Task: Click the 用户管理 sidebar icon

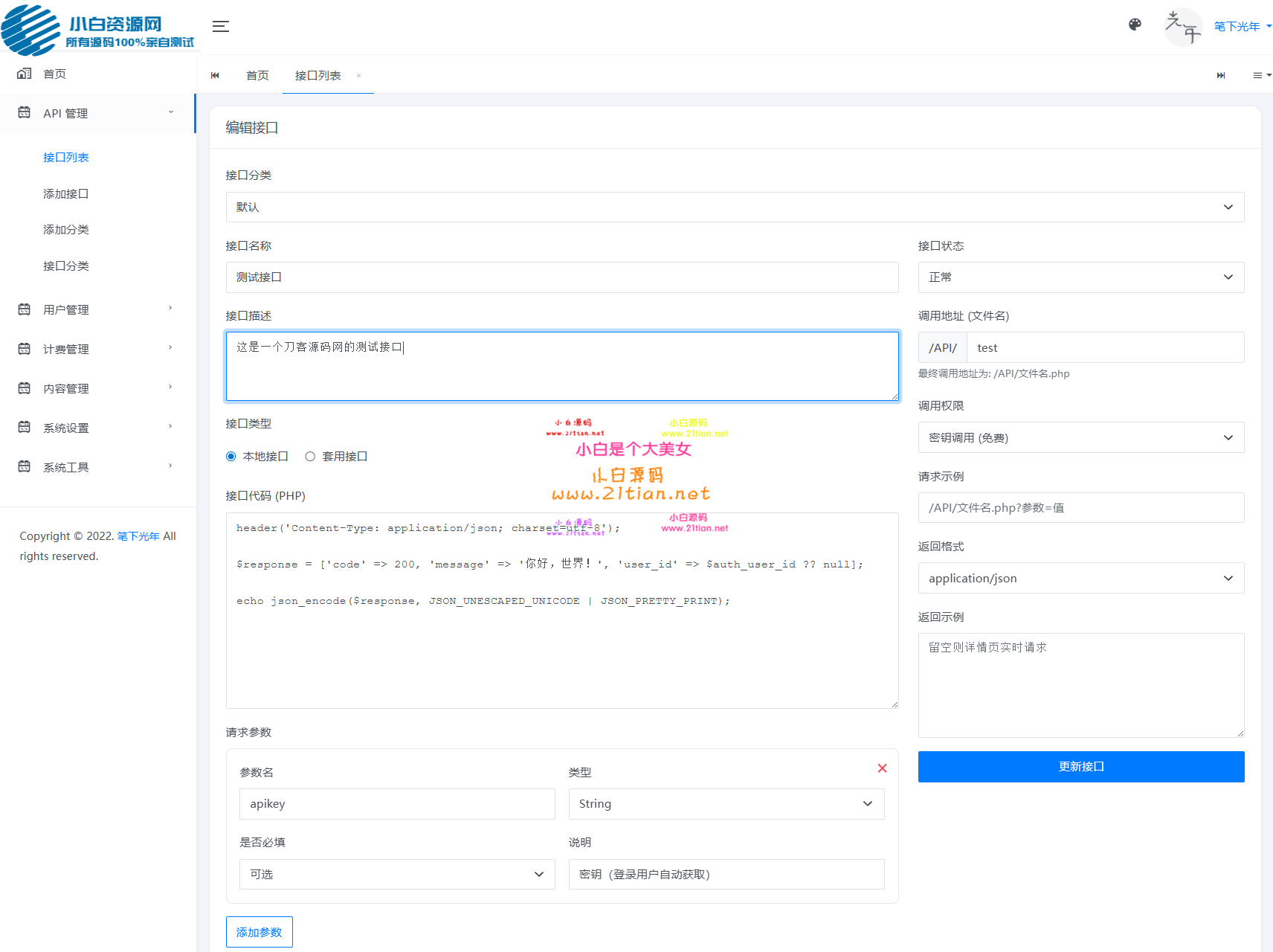Action: [23, 309]
